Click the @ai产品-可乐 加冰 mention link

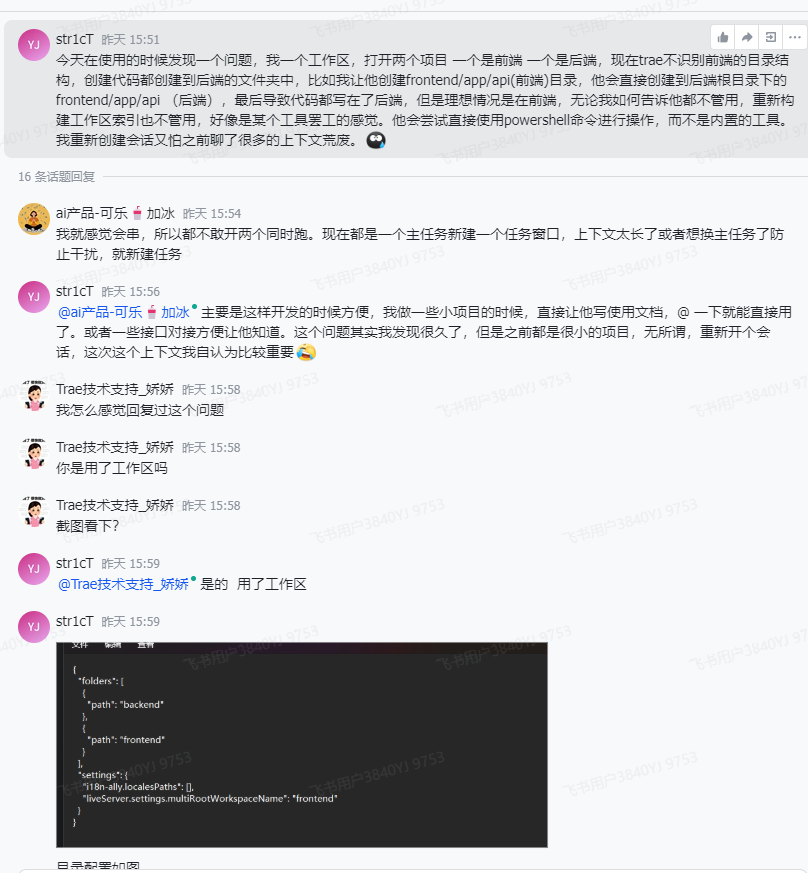(x=124, y=312)
